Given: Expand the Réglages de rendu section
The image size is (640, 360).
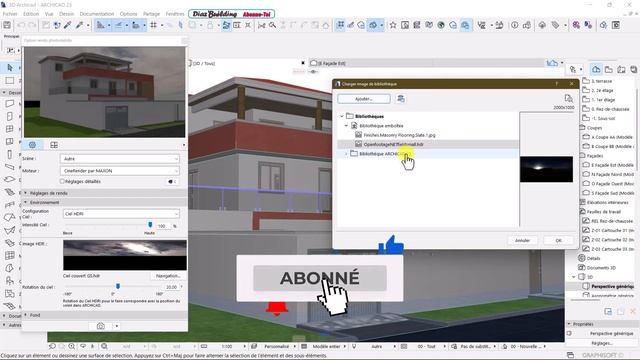Looking at the screenshot, I should (x=25, y=193).
